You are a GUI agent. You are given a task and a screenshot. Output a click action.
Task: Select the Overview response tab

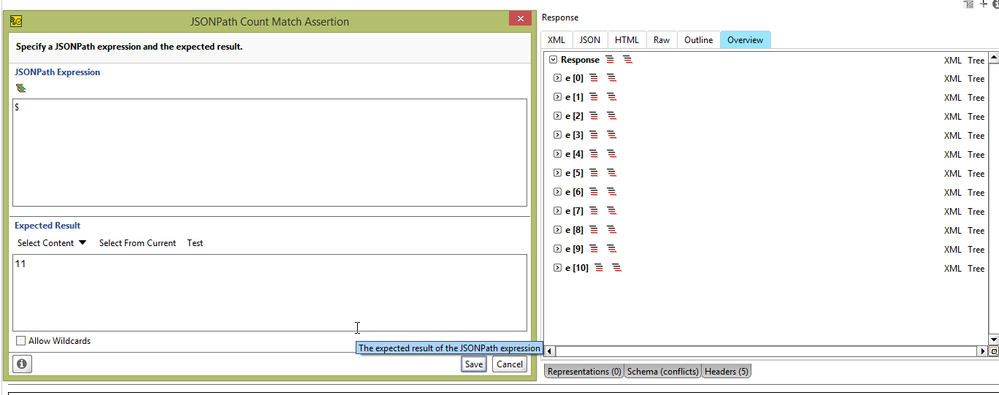click(x=745, y=40)
